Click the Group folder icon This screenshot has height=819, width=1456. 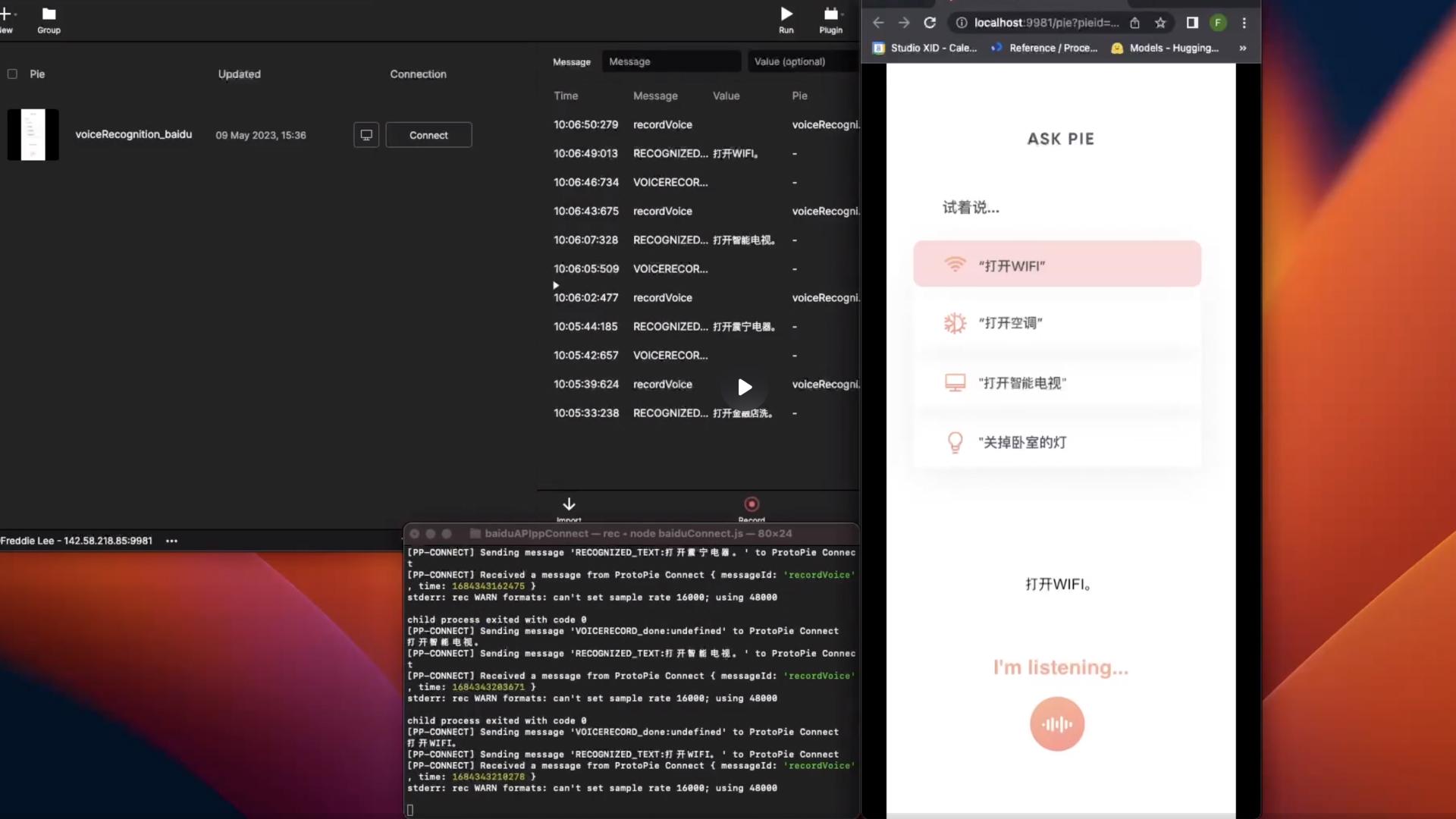[49, 14]
